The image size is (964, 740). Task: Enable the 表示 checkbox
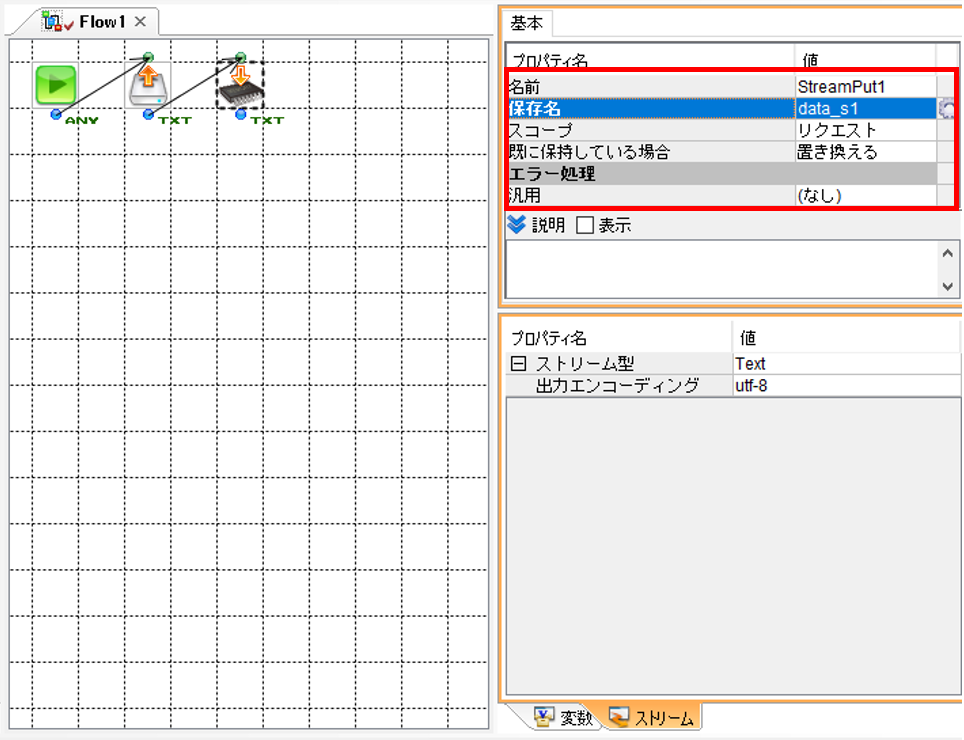coord(585,225)
